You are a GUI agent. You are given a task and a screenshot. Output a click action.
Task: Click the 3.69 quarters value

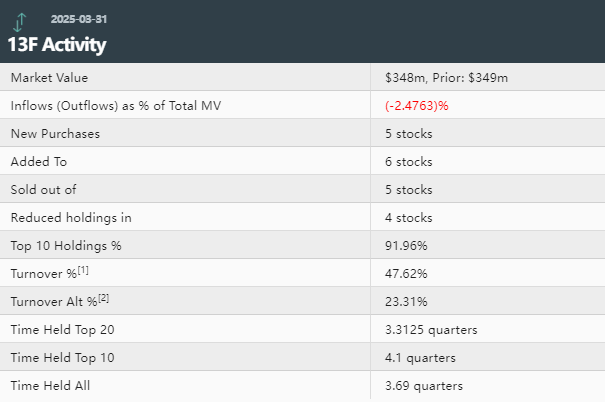423,385
